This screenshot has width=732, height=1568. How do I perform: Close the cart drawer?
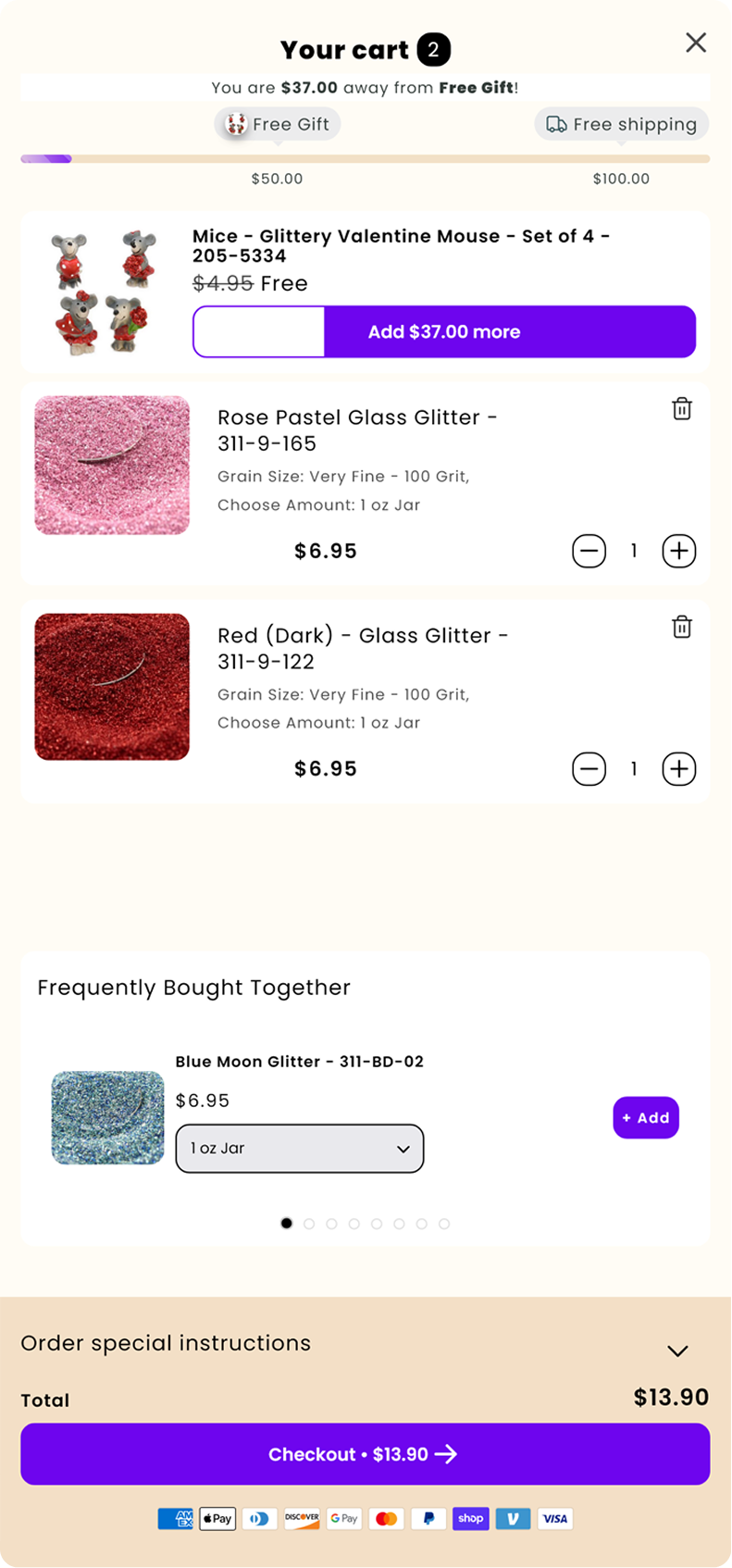pyautogui.click(x=696, y=43)
